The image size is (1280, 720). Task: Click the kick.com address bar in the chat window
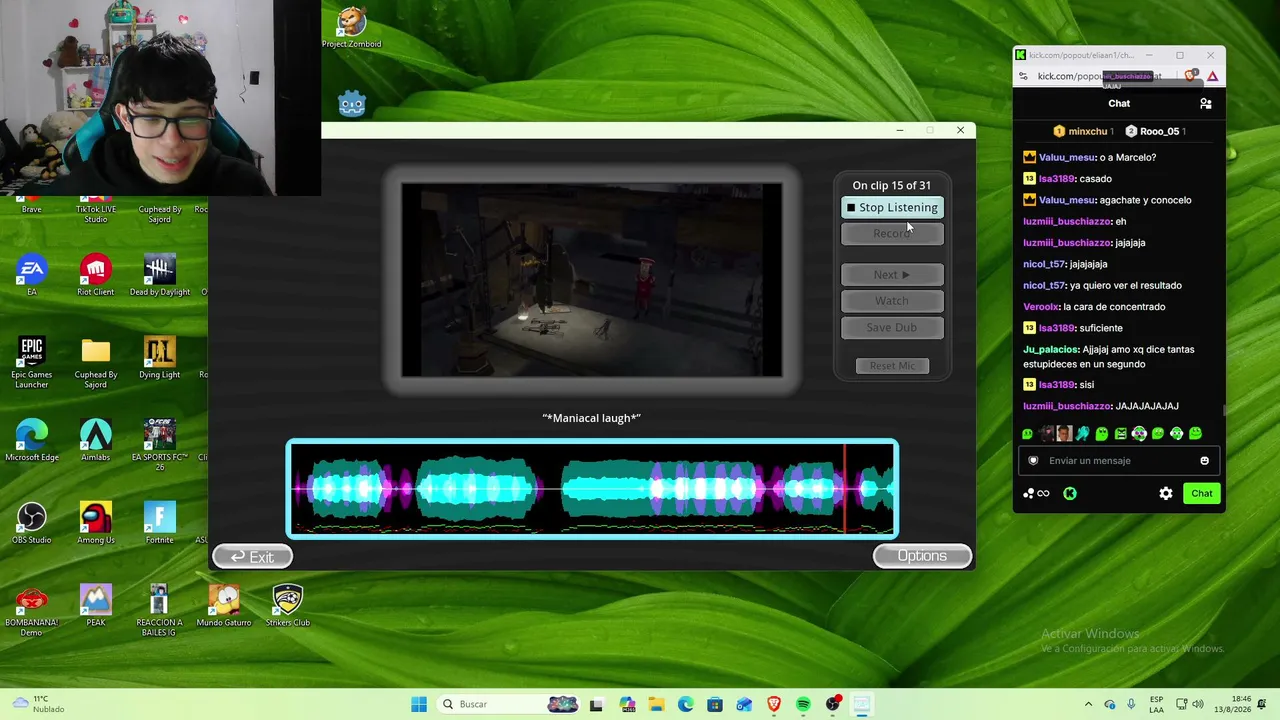tap(1098, 76)
